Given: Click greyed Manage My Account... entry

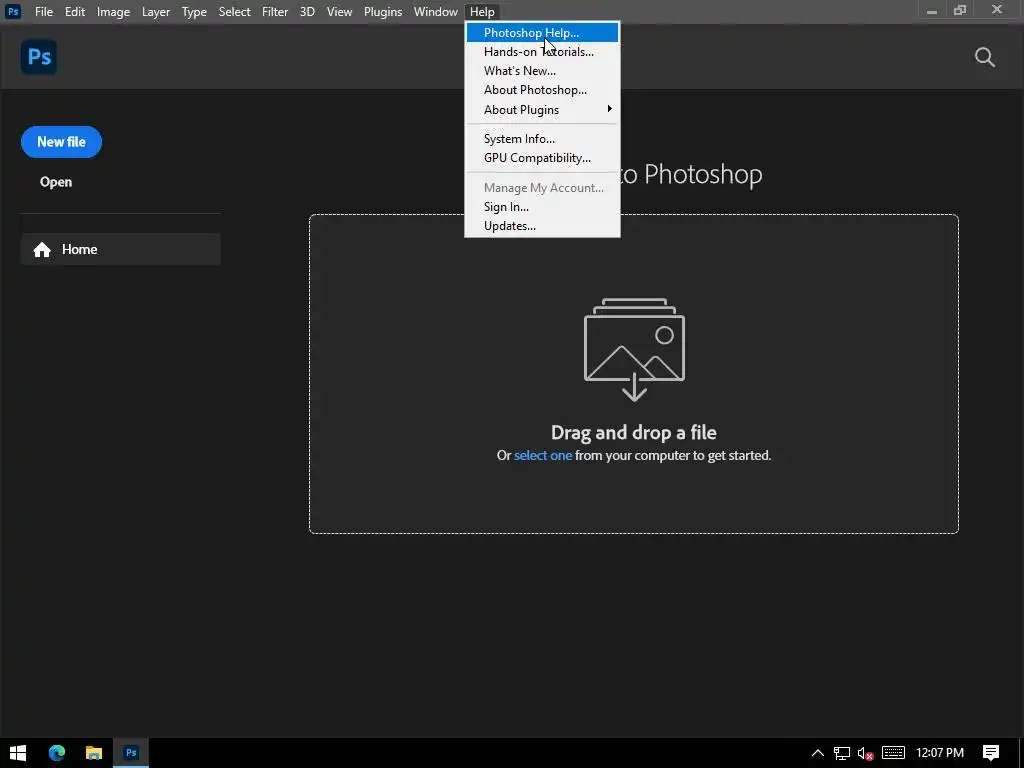Looking at the screenshot, I should (542, 187).
